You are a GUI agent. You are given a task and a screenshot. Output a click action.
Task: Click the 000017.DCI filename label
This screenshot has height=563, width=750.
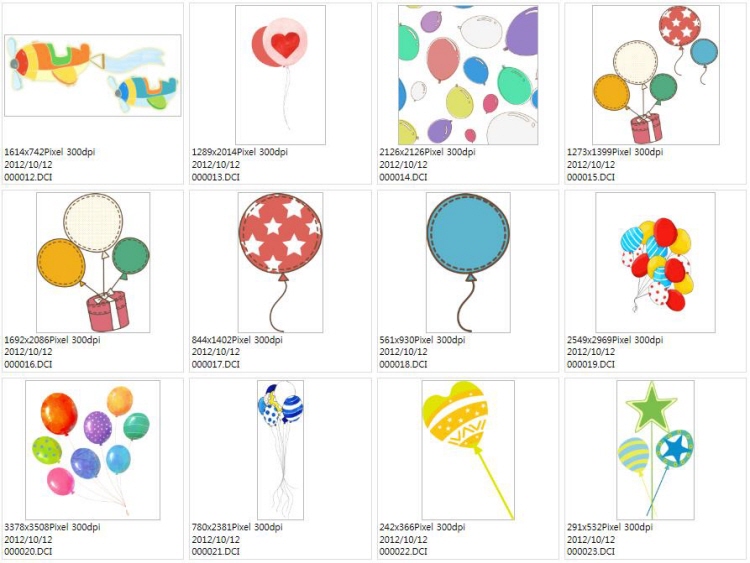coord(216,364)
